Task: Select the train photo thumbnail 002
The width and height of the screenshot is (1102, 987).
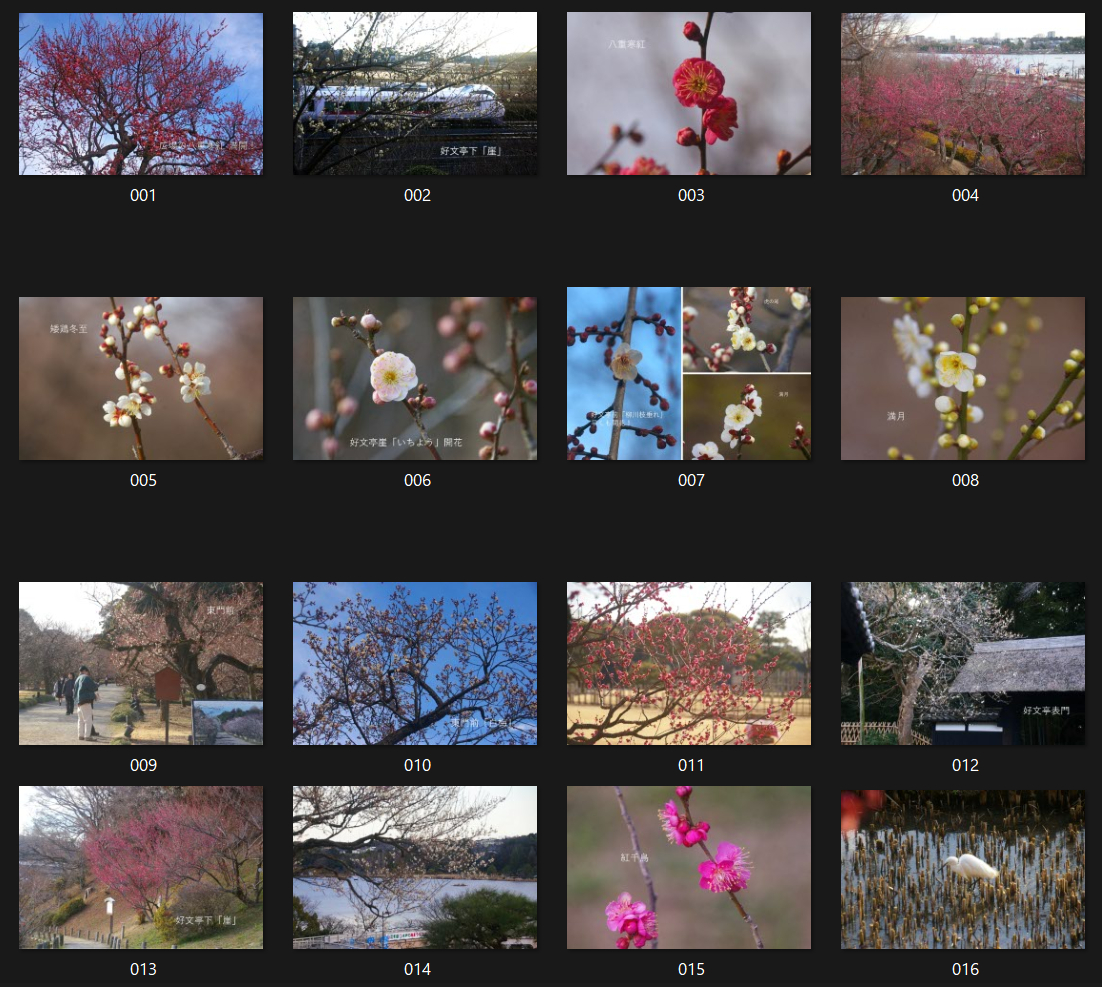Action: 415,94
